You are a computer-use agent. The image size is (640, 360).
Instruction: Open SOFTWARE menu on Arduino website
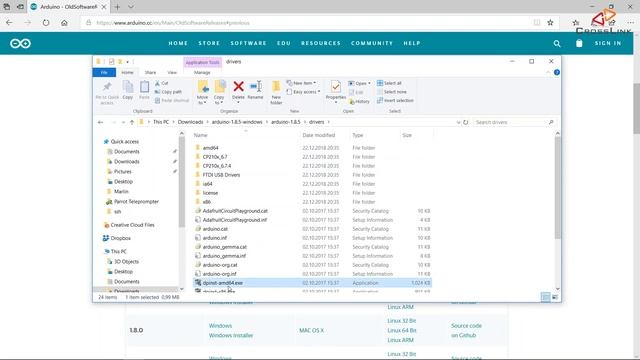click(249, 43)
